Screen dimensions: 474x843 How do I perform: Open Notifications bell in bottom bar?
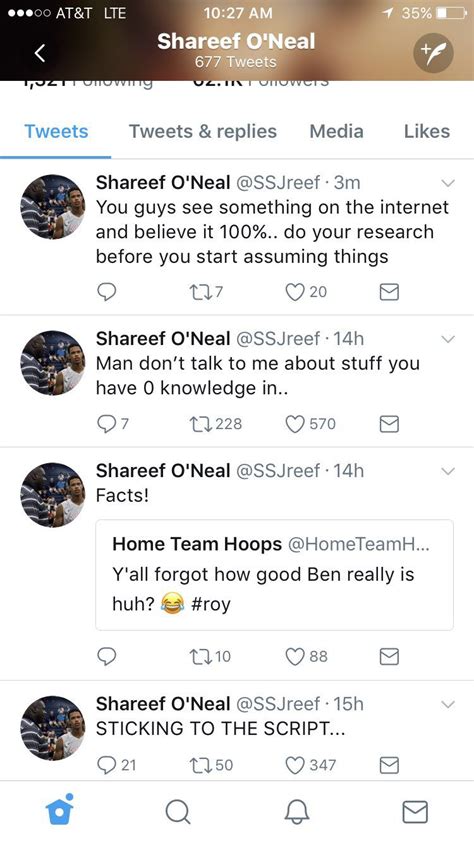[x=297, y=812]
